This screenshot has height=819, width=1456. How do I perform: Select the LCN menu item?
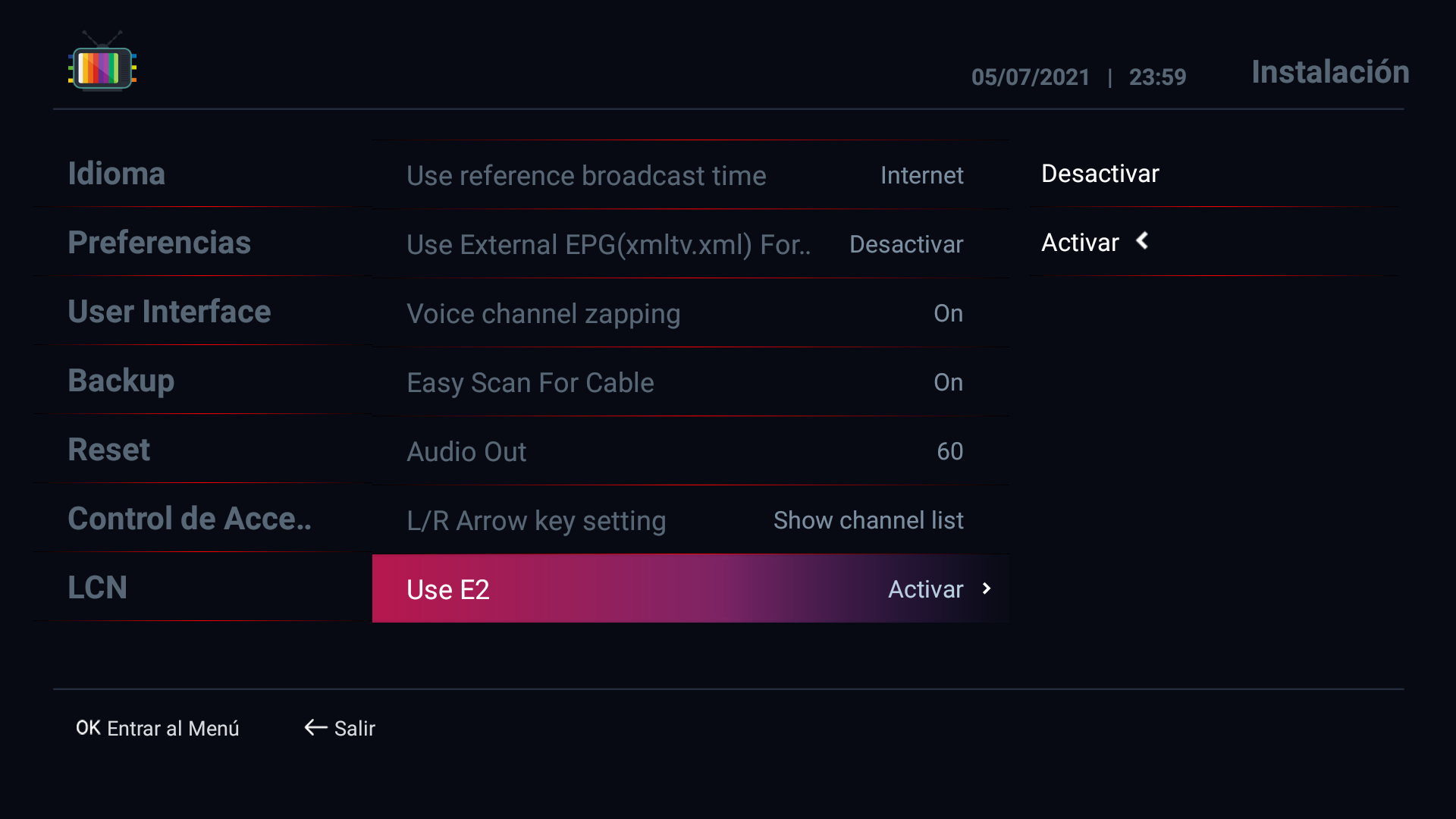tap(98, 588)
